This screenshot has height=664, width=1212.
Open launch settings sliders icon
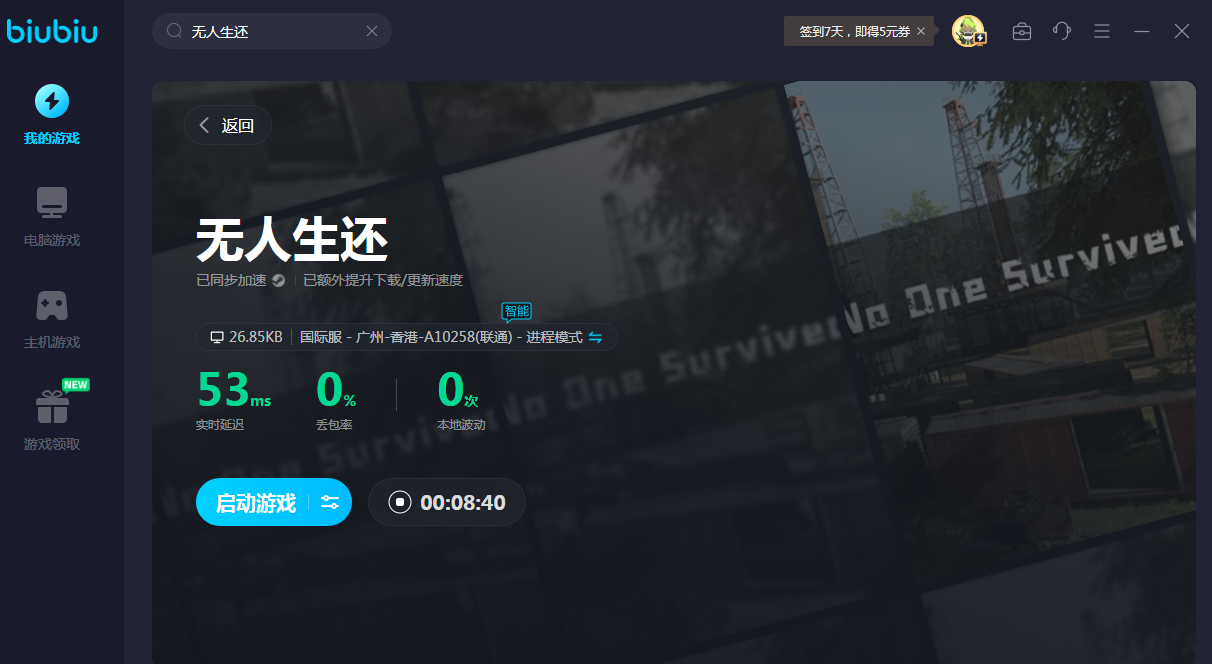[331, 502]
